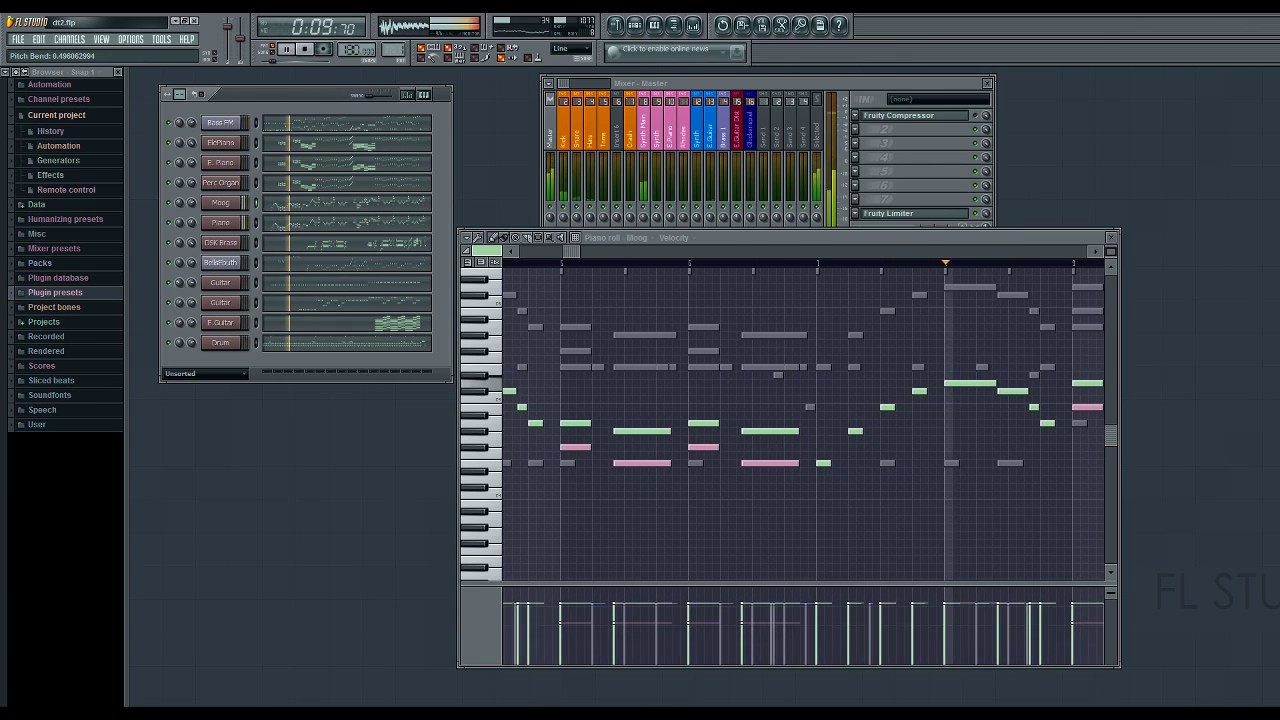Click to enable online news

pos(668,51)
